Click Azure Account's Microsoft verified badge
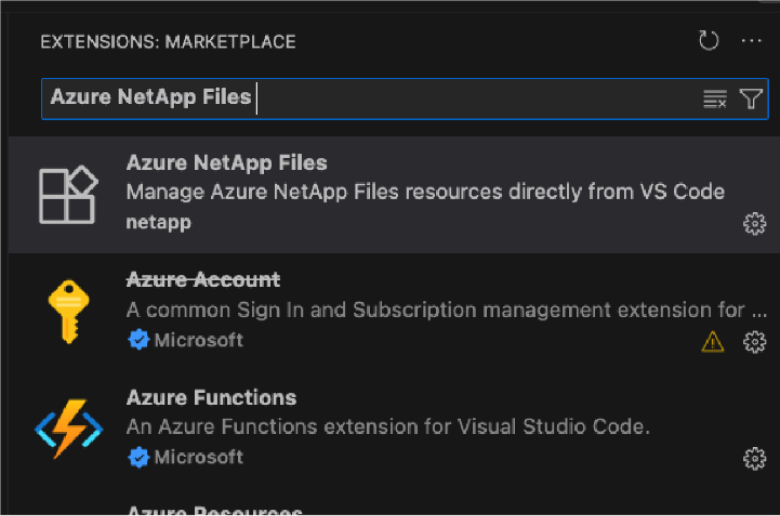 pyautogui.click(x=138, y=340)
